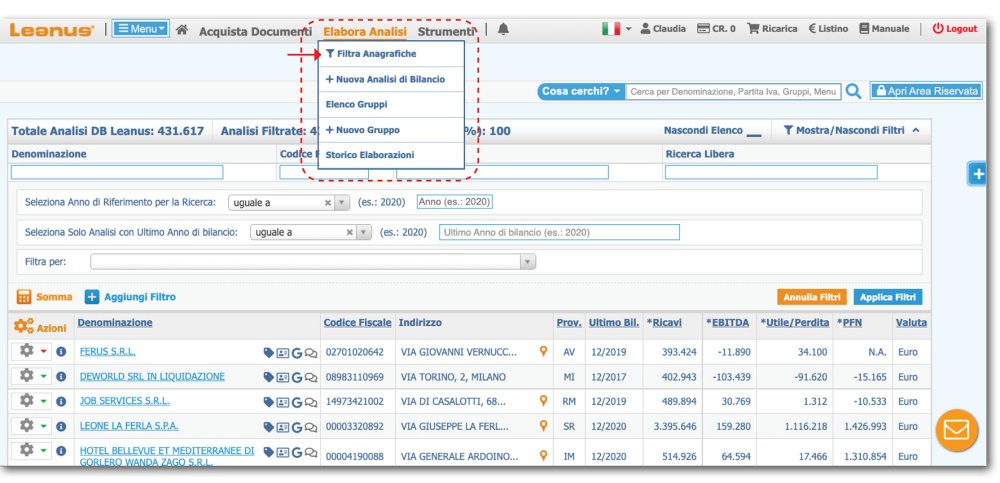The height and width of the screenshot is (483, 1000).
Task: Toggle Mostra/Nascondi Filtri
Action: tap(851, 130)
